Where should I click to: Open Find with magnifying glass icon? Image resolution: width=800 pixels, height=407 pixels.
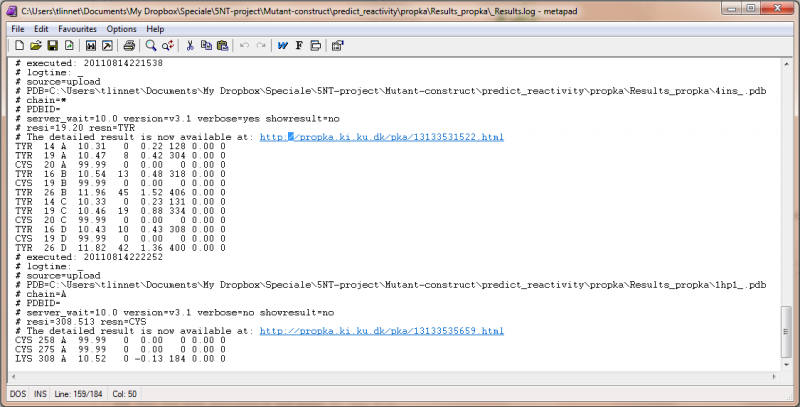click(151, 45)
